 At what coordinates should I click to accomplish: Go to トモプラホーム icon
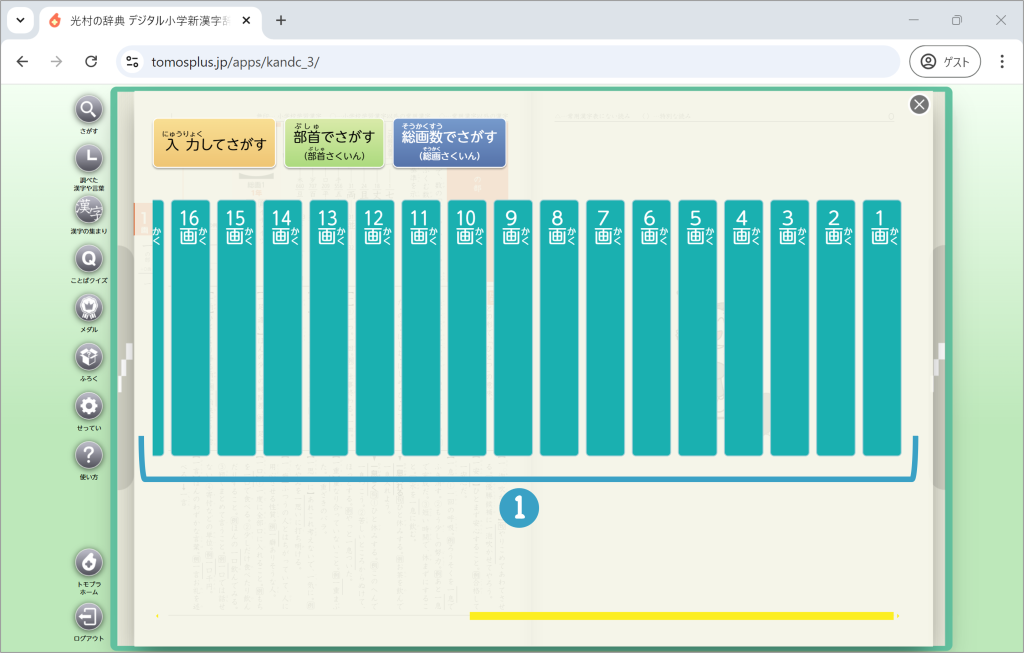pyautogui.click(x=89, y=562)
